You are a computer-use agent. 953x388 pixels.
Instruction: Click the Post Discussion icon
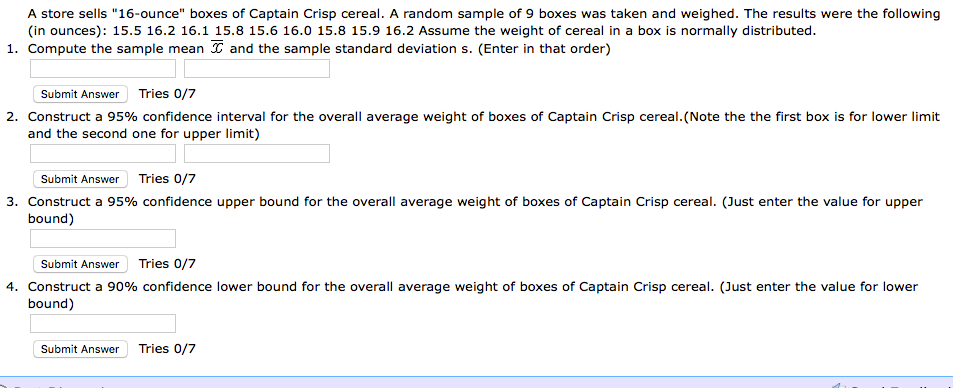point(4,386)
